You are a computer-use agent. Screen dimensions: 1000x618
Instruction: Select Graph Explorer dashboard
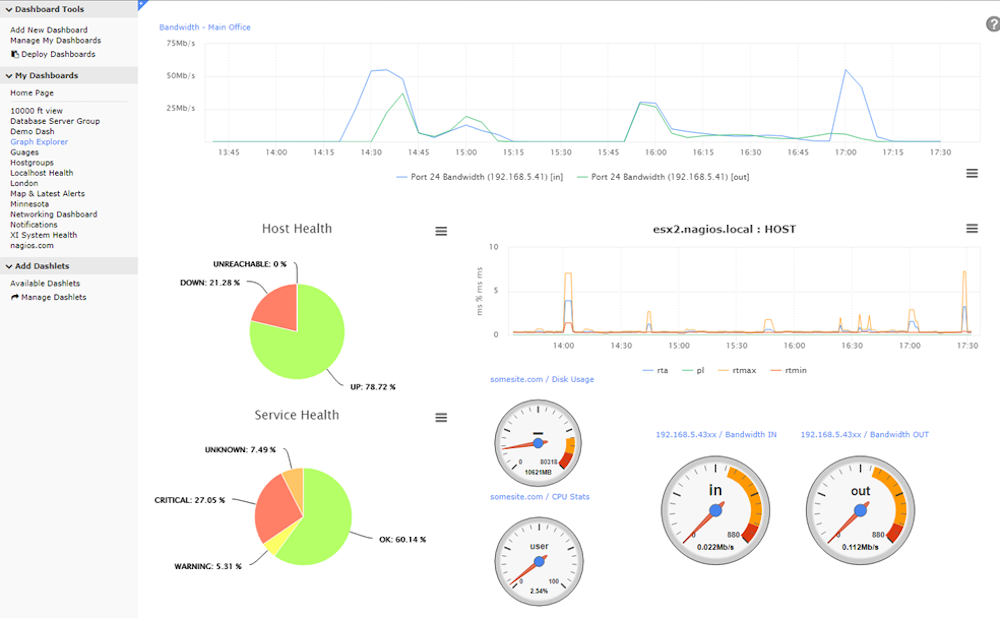[x=39, y=142]
